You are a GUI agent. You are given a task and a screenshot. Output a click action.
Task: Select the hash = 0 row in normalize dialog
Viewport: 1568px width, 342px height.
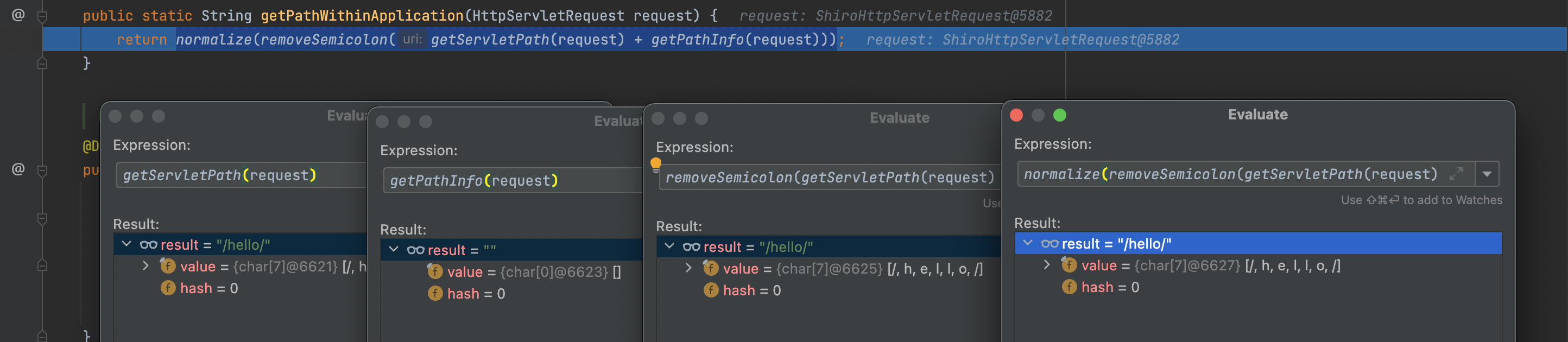click(1110, 287)
